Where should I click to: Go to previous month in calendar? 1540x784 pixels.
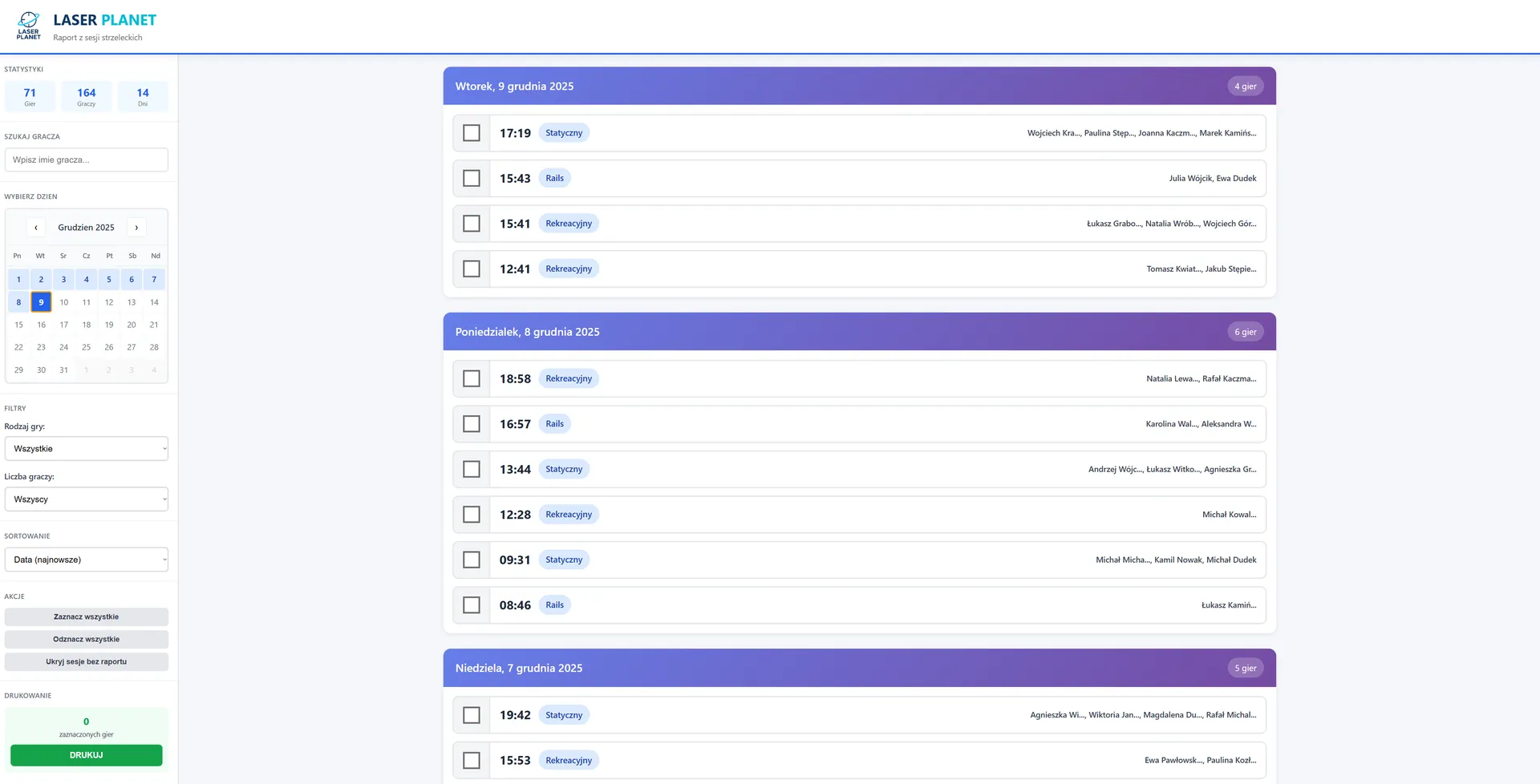pyautogui.click(x=36, y=228)
